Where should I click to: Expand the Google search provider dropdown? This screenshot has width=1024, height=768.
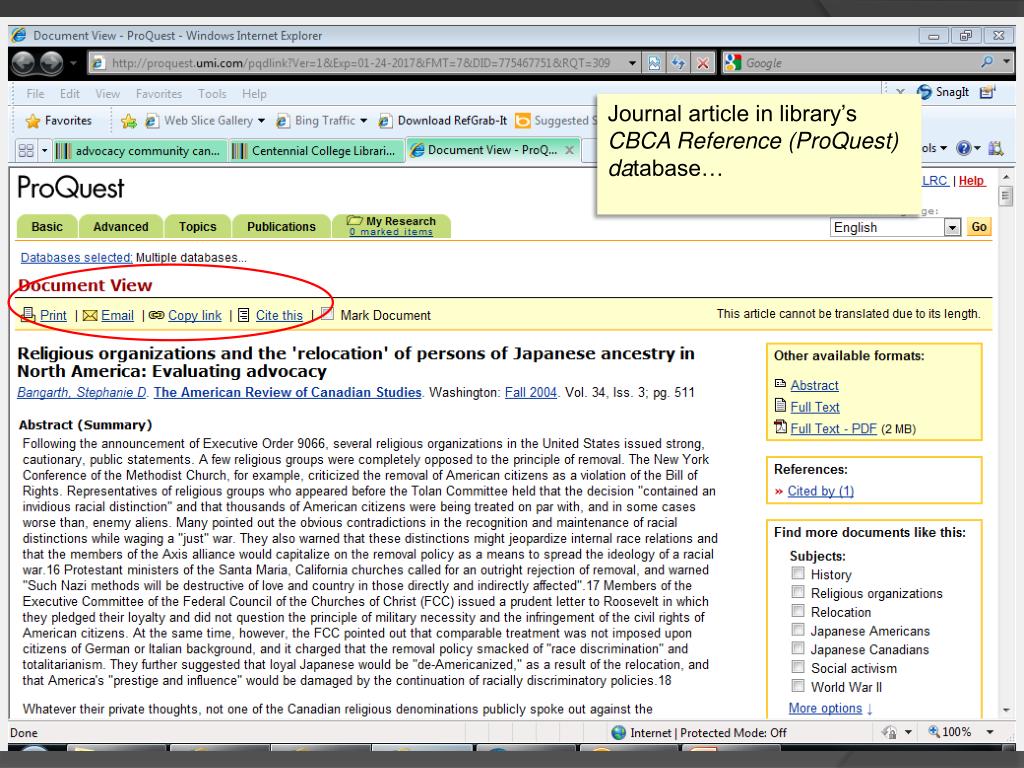(1006, 62)
